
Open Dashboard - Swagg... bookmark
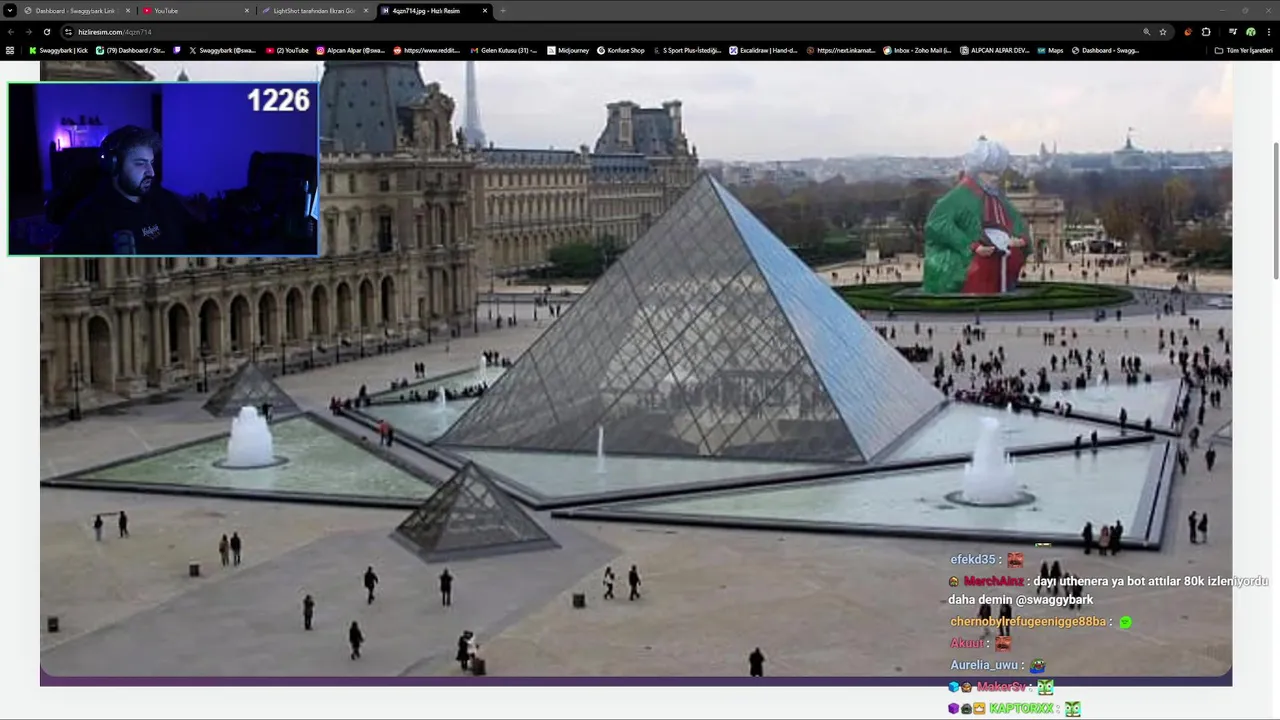pos(1105,50)
